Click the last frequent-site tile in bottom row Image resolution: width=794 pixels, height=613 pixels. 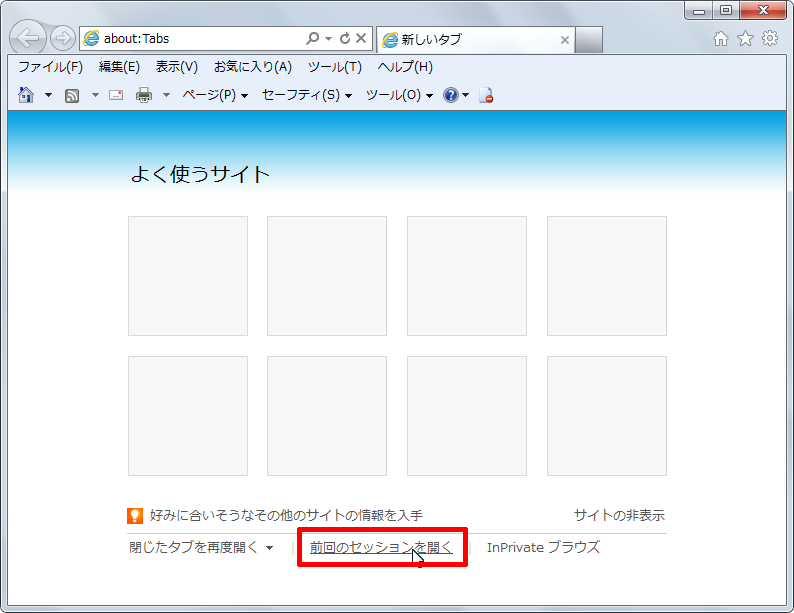607,416
